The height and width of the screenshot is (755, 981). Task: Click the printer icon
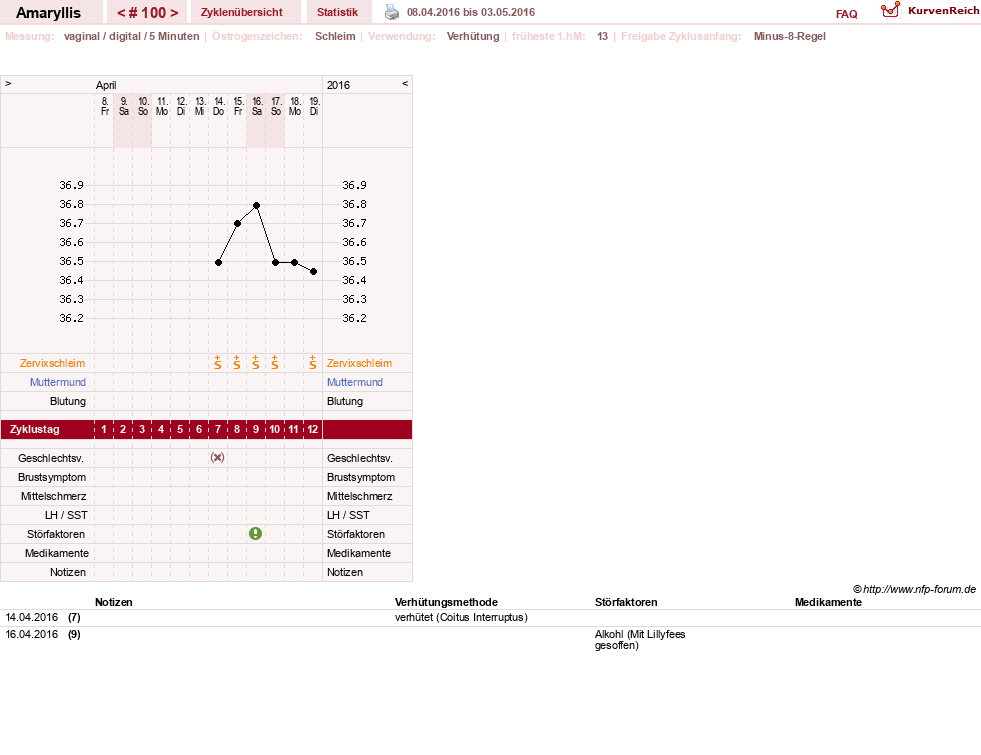pos(392,12)
